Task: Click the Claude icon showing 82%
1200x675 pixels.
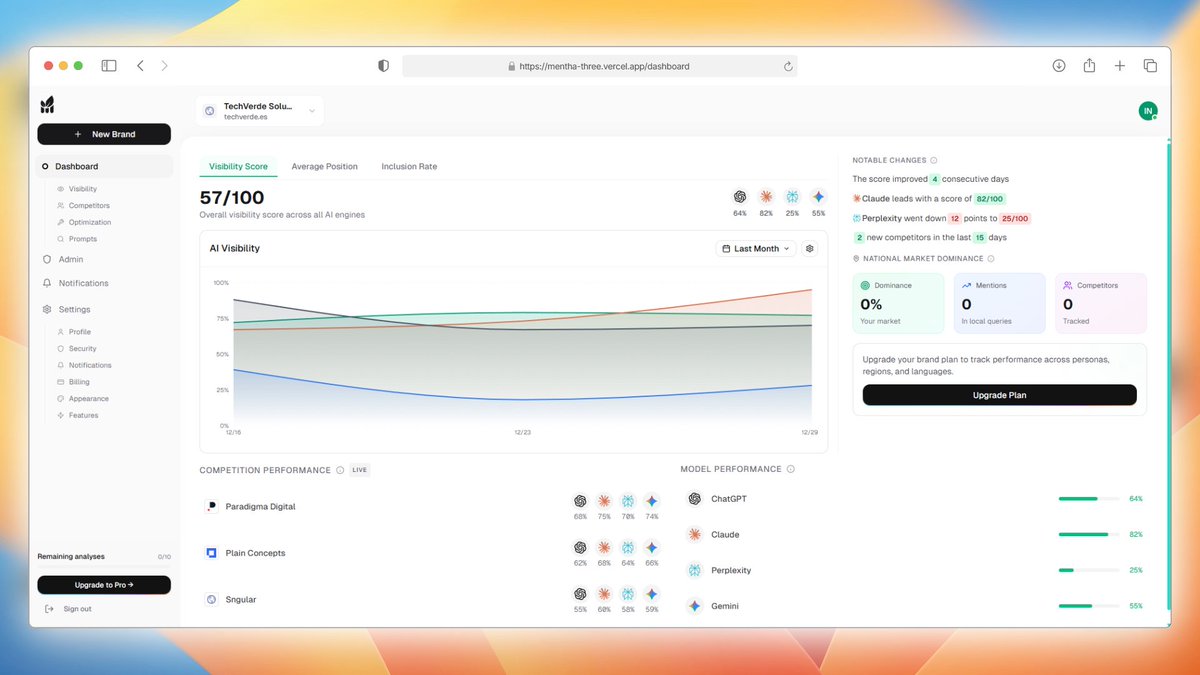Action: click(766, 197)
